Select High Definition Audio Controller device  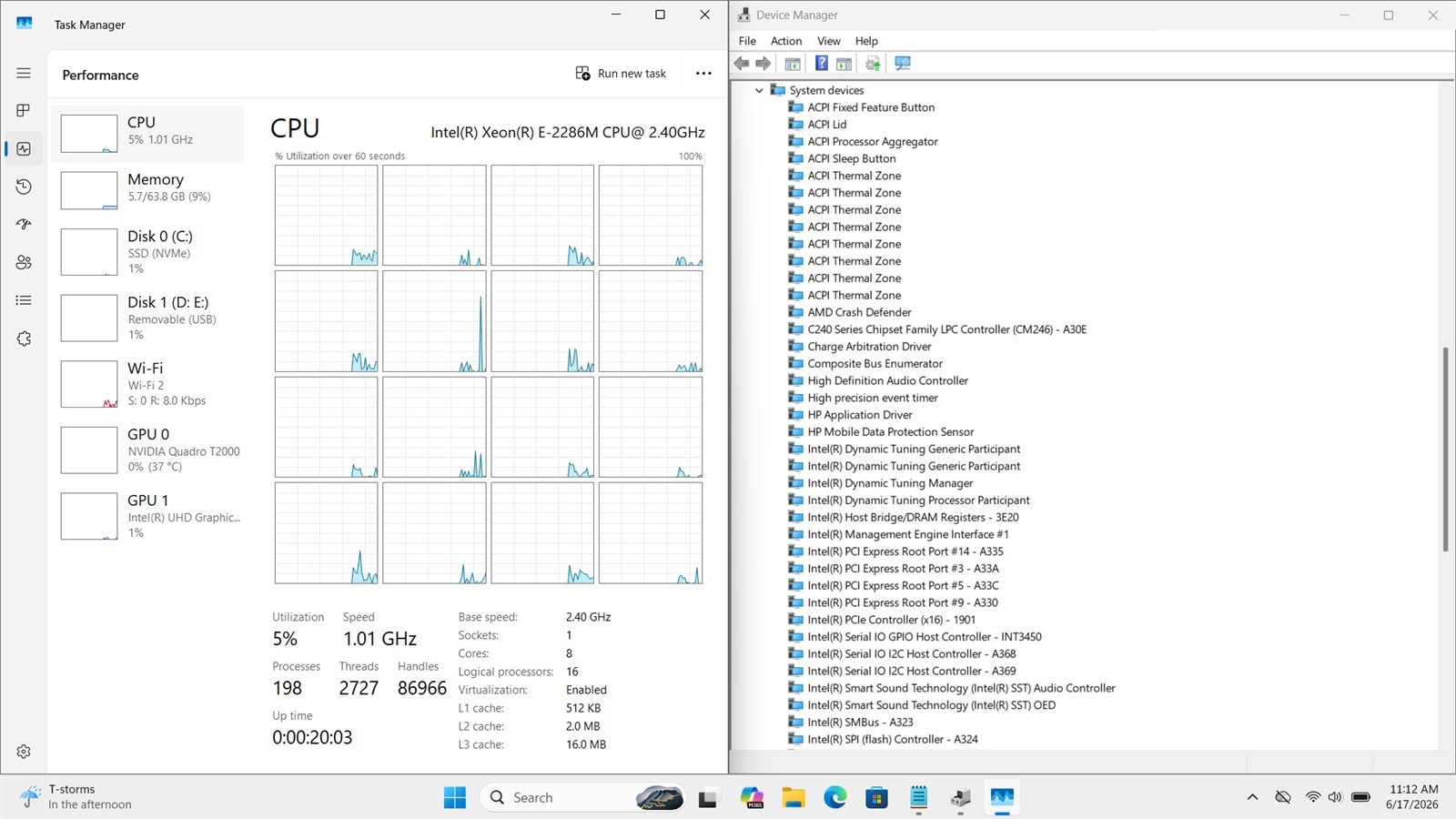887,381
